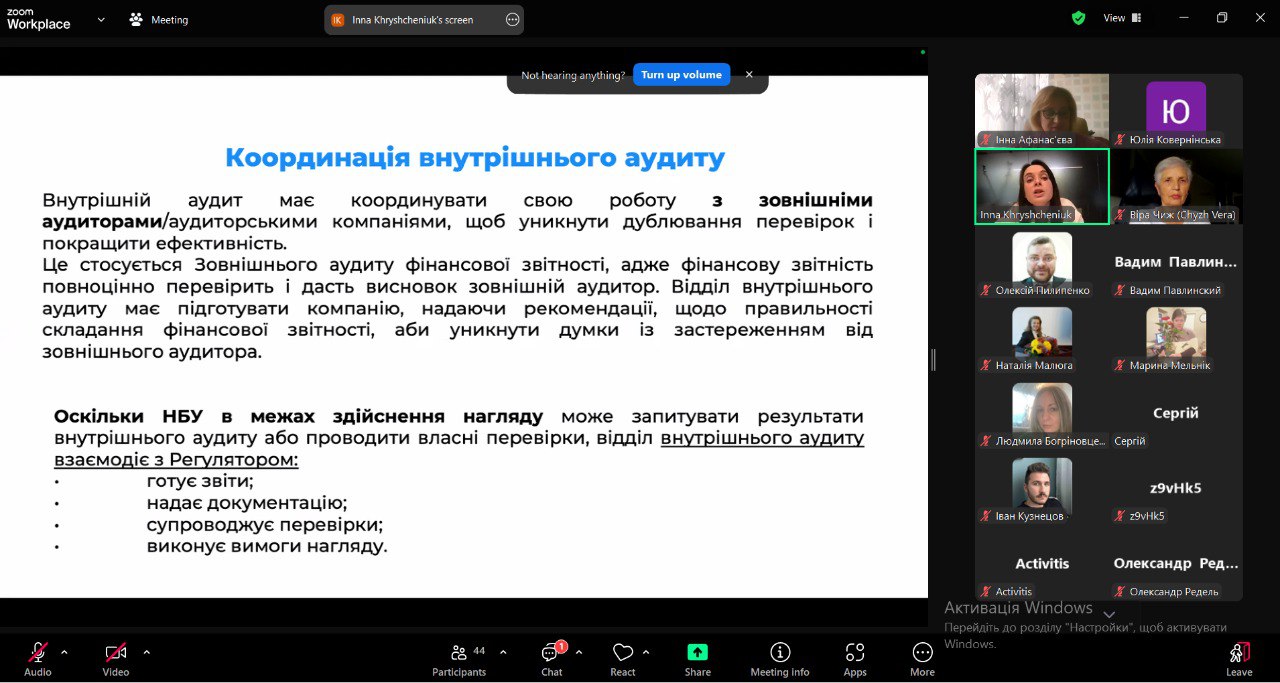Unmute the microphone Audio button
Image resolution: width=1280 pixels, height=683 pixels.
coord(38,653)
